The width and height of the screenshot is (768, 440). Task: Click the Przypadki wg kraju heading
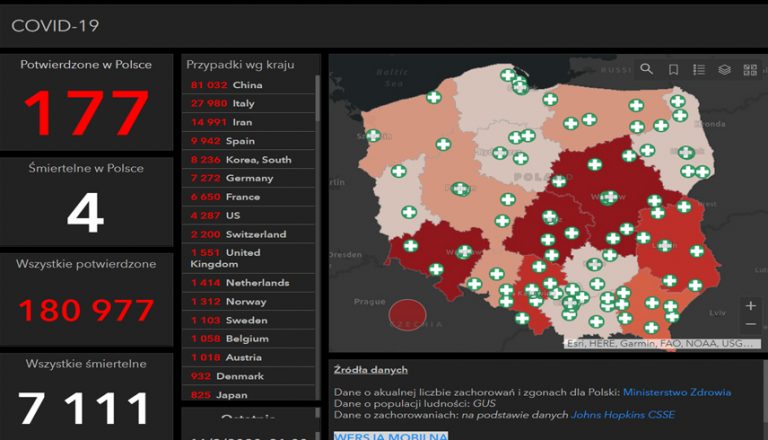(240, 65)
